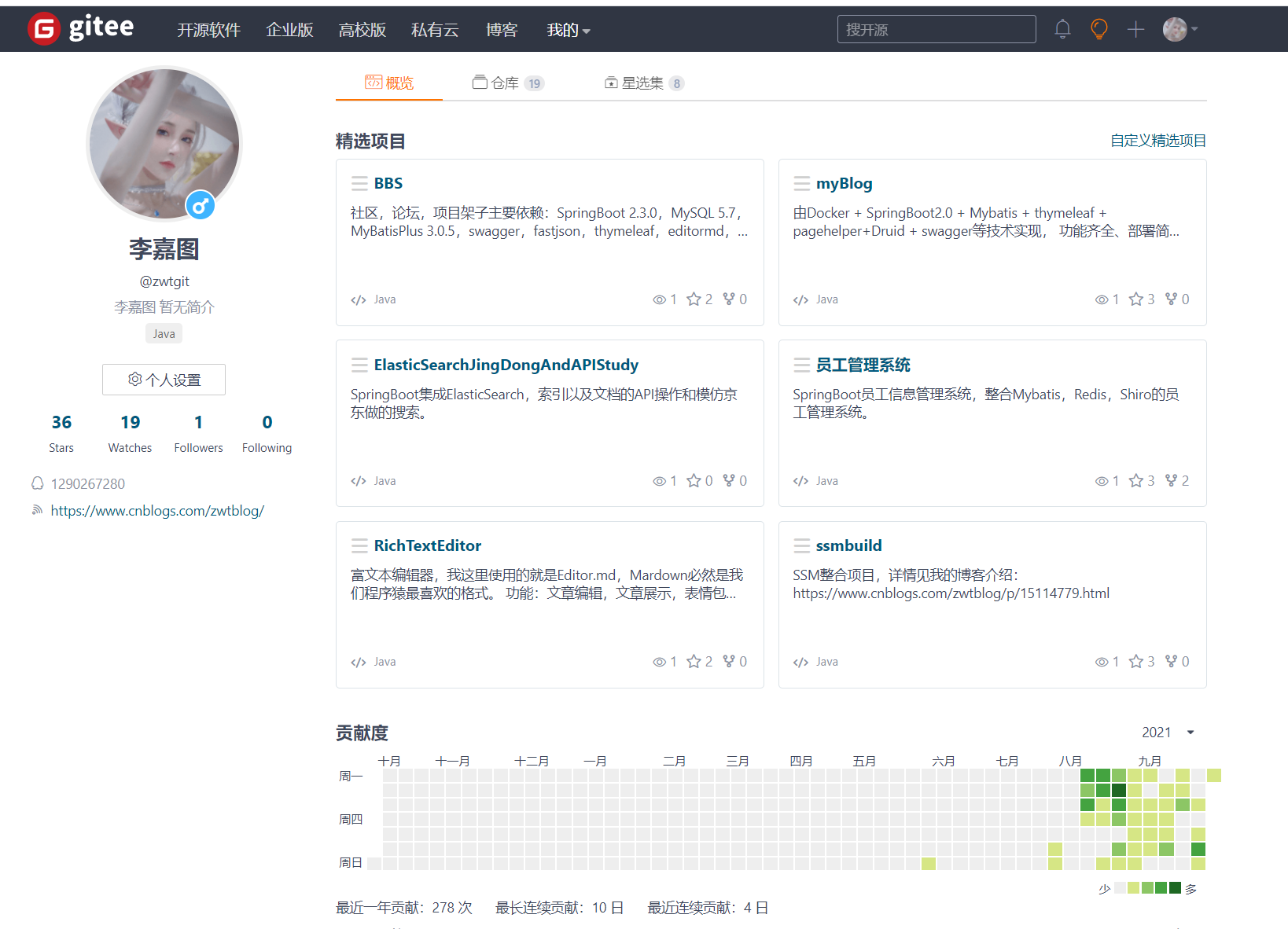Click the 1290267280 QQ number
The height and width of the screenshot is (929, 1288).
coord(88,483)
